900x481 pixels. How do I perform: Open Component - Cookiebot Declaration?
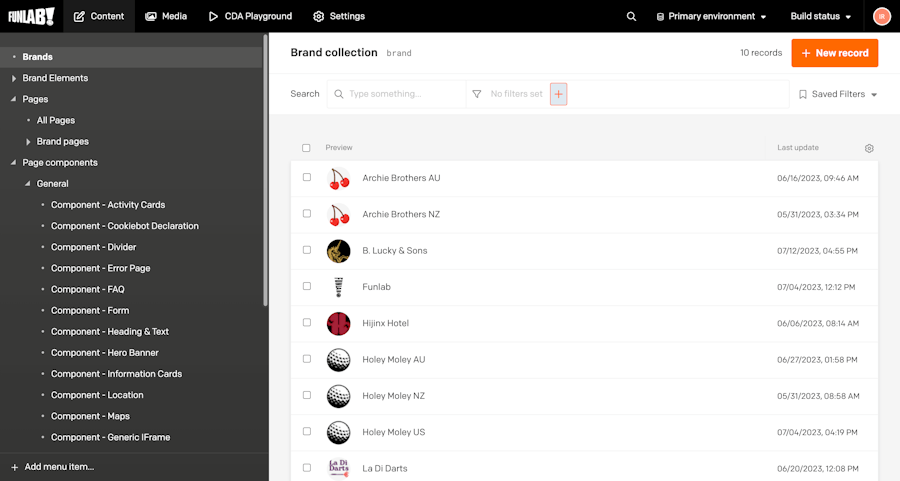pos(125,226)
